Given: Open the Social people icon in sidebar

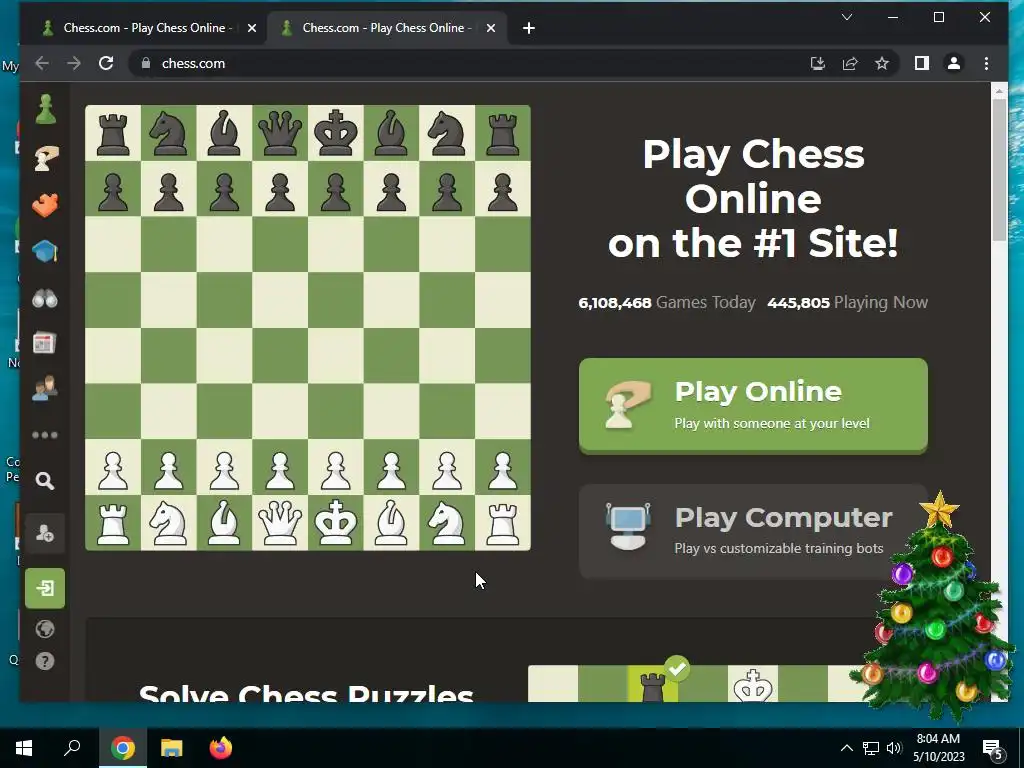Looking at the screenshot, I should coord(45,388).
